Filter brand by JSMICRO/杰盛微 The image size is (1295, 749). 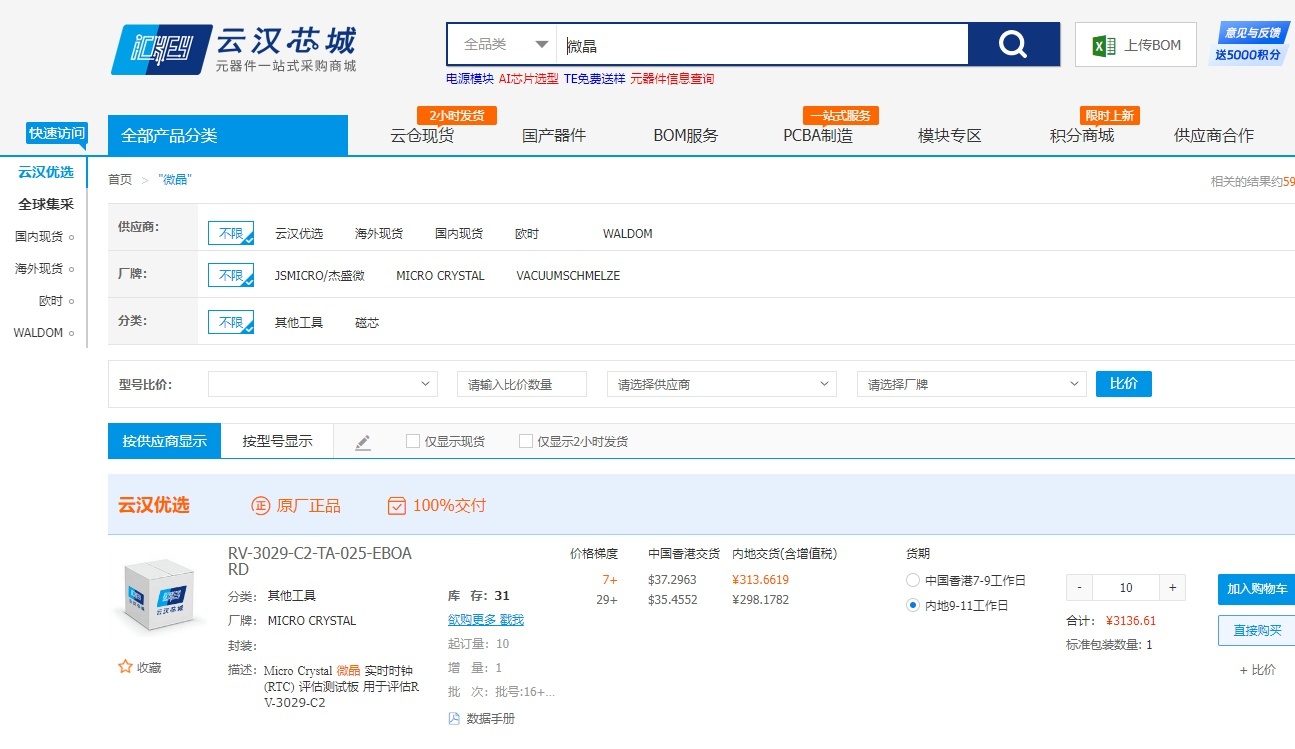[320, 276]
